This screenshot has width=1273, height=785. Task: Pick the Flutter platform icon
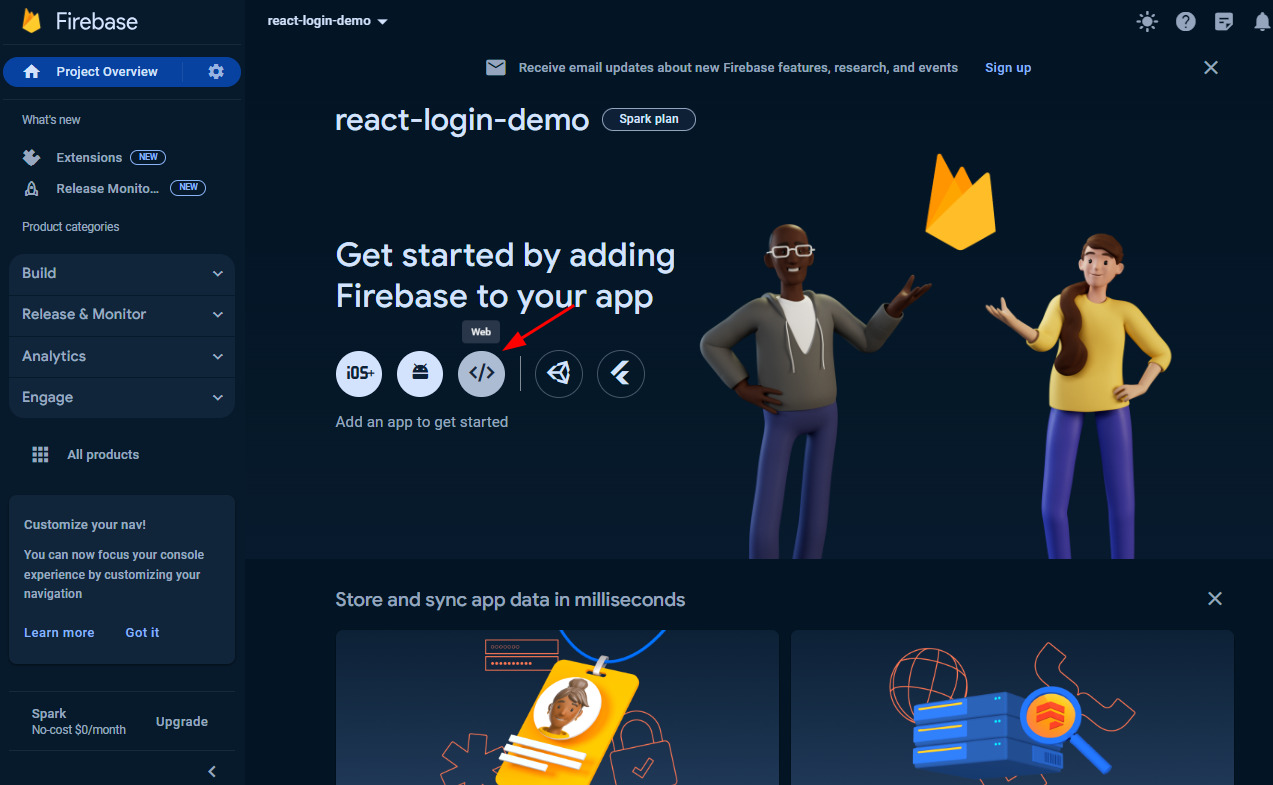tap(621, 374)
